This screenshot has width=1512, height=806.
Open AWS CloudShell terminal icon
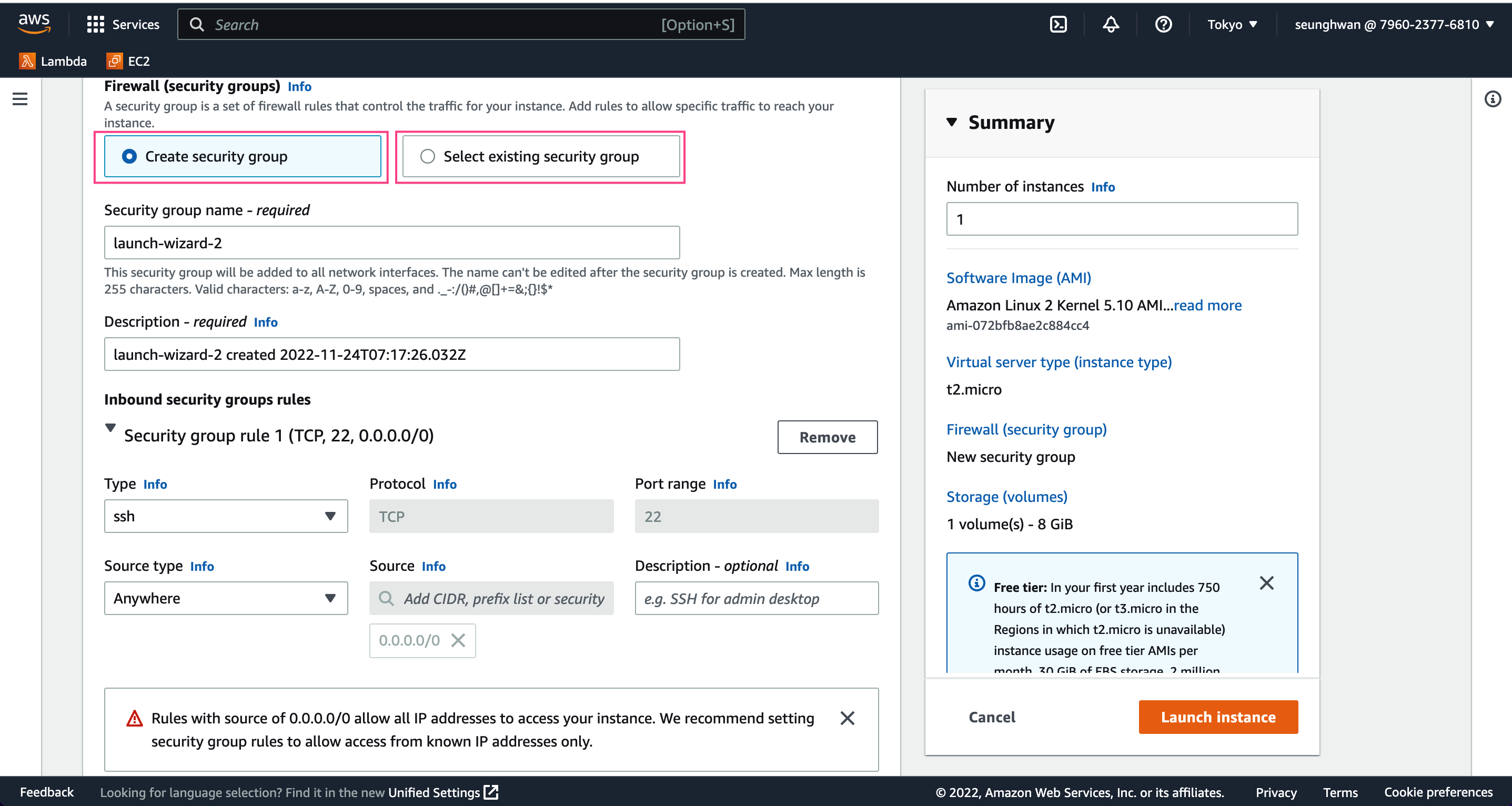click(x=1057, y=24)
